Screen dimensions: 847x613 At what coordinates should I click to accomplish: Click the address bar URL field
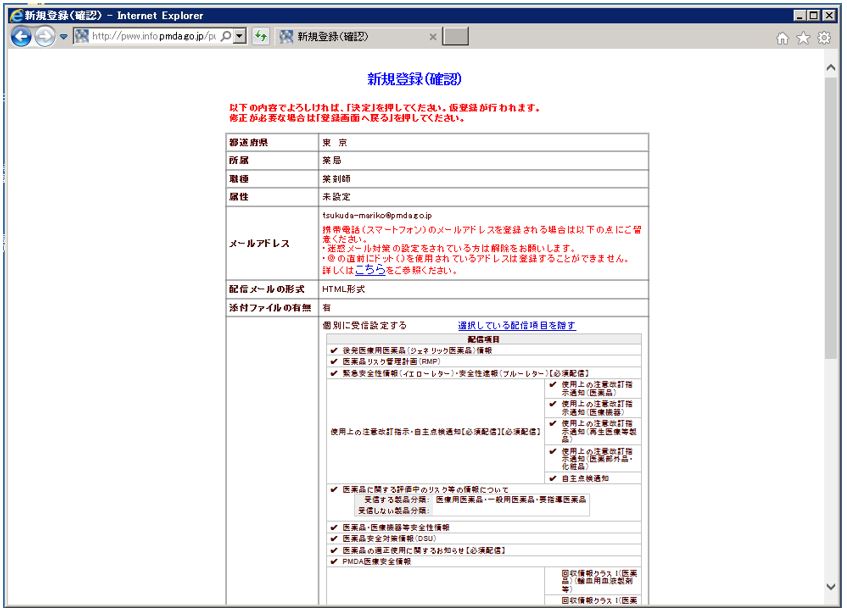pos(153,36)
